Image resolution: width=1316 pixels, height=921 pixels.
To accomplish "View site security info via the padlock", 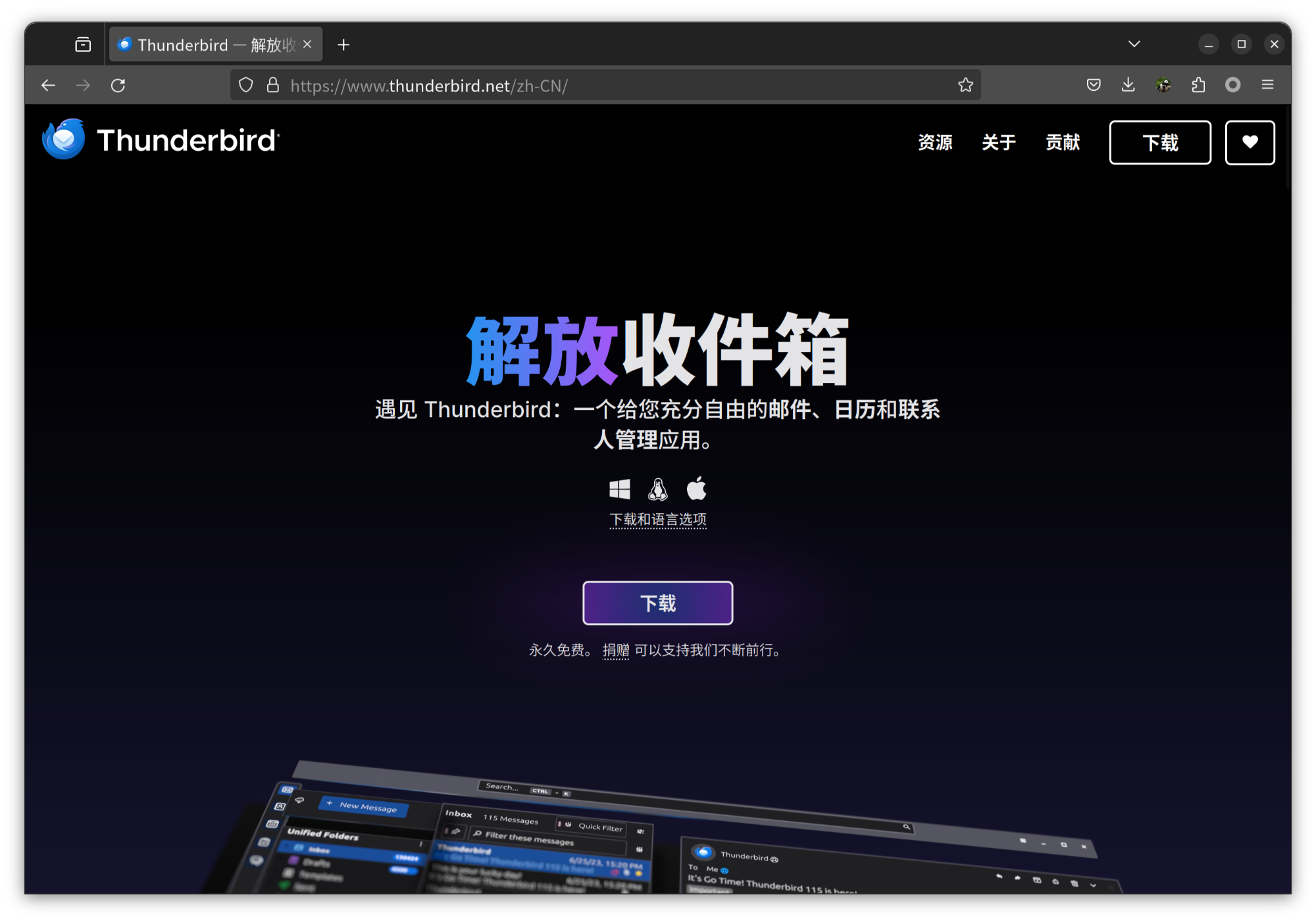I will point(274,85).
